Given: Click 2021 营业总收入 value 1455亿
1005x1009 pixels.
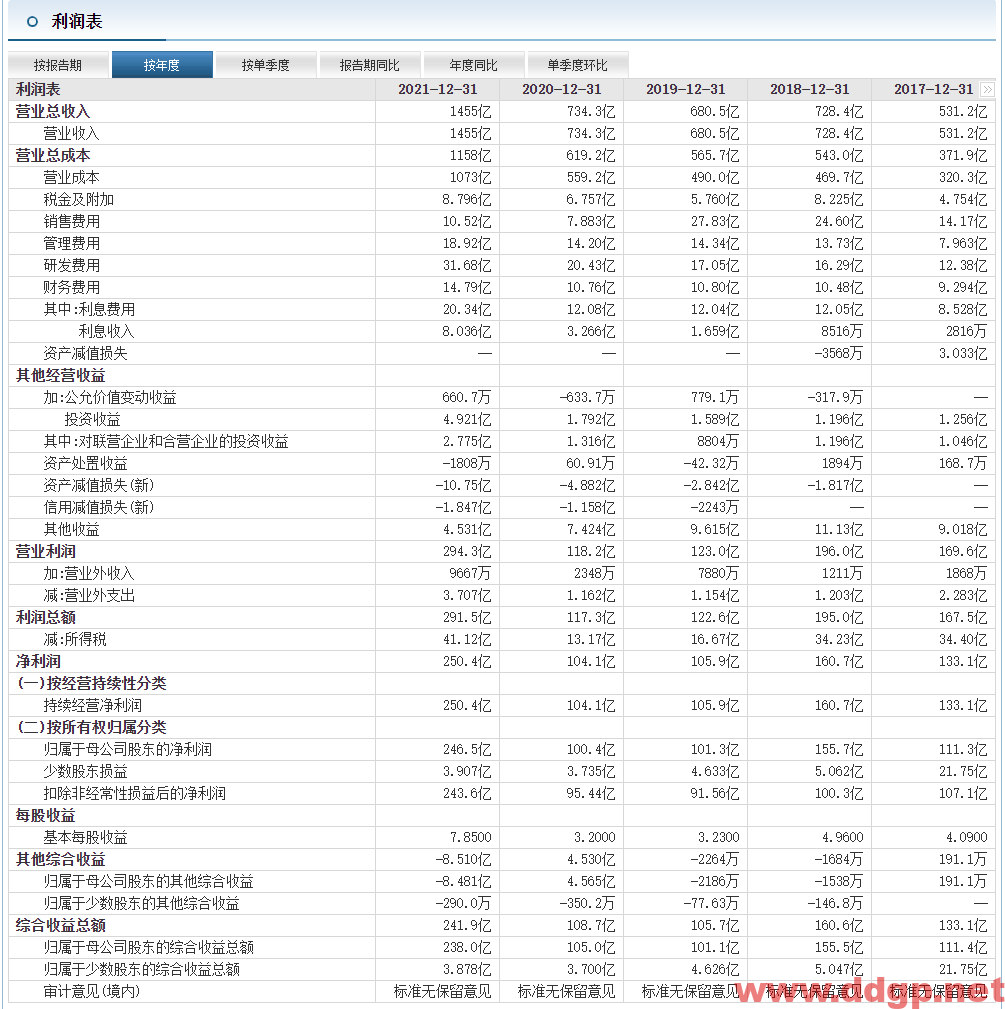Looking at the screenshot, I should pos(470,112).
